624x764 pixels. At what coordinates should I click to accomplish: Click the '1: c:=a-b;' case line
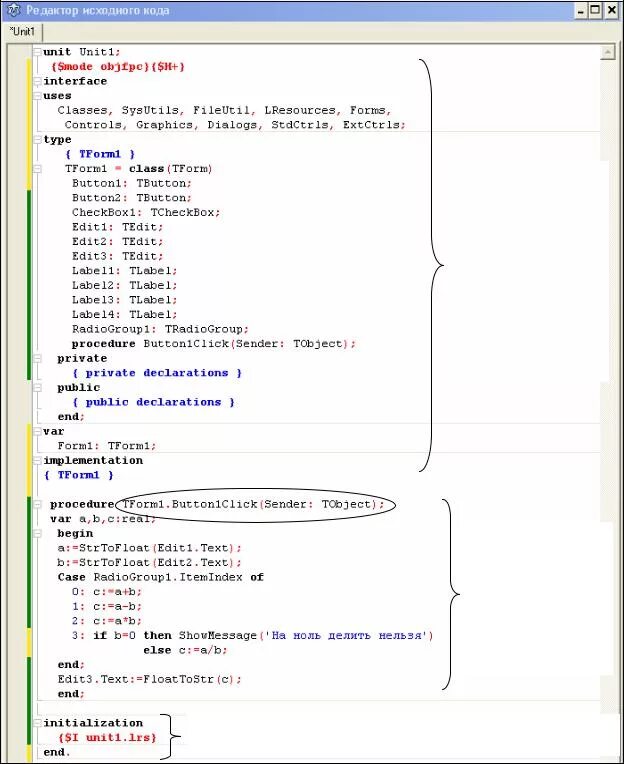pyautogui.click(x=107, y=607)
